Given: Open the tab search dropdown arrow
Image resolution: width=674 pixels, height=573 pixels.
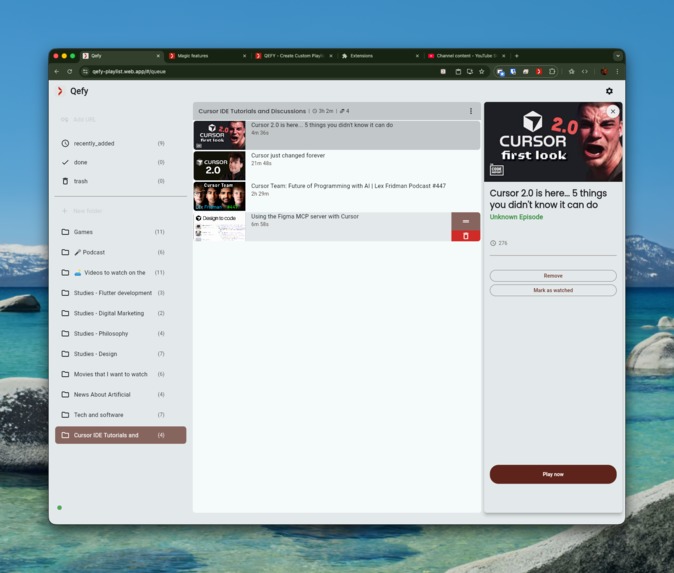Looking at the screenshot, I should [618, 56].
